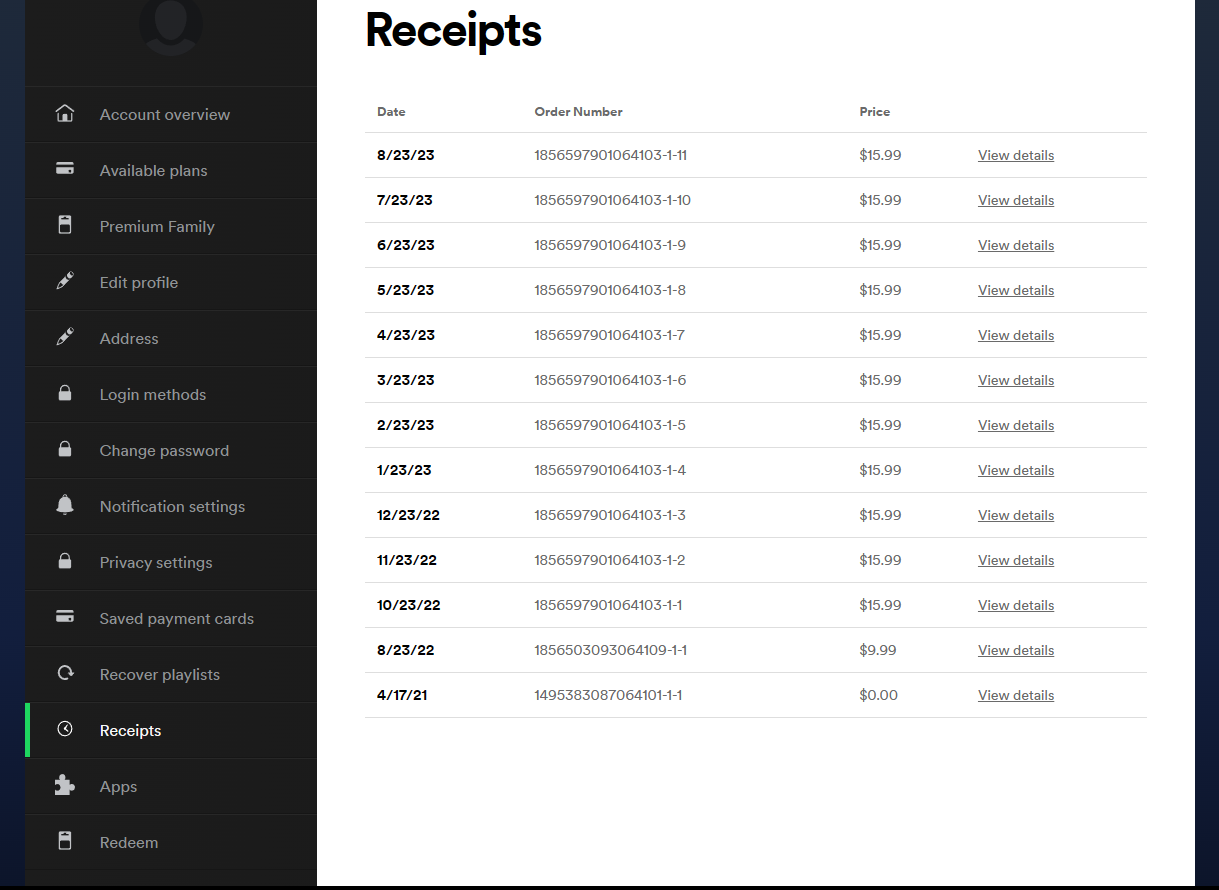Click the puzzle piece Apps icon
Viewport: 1219px width, 890px height.
65,786
